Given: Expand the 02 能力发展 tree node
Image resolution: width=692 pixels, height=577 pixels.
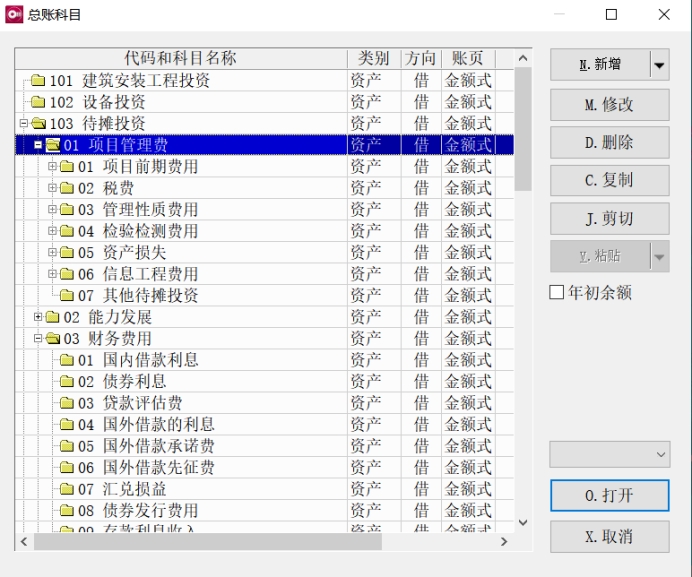Looking at the screenshot, I should point(38,317).
